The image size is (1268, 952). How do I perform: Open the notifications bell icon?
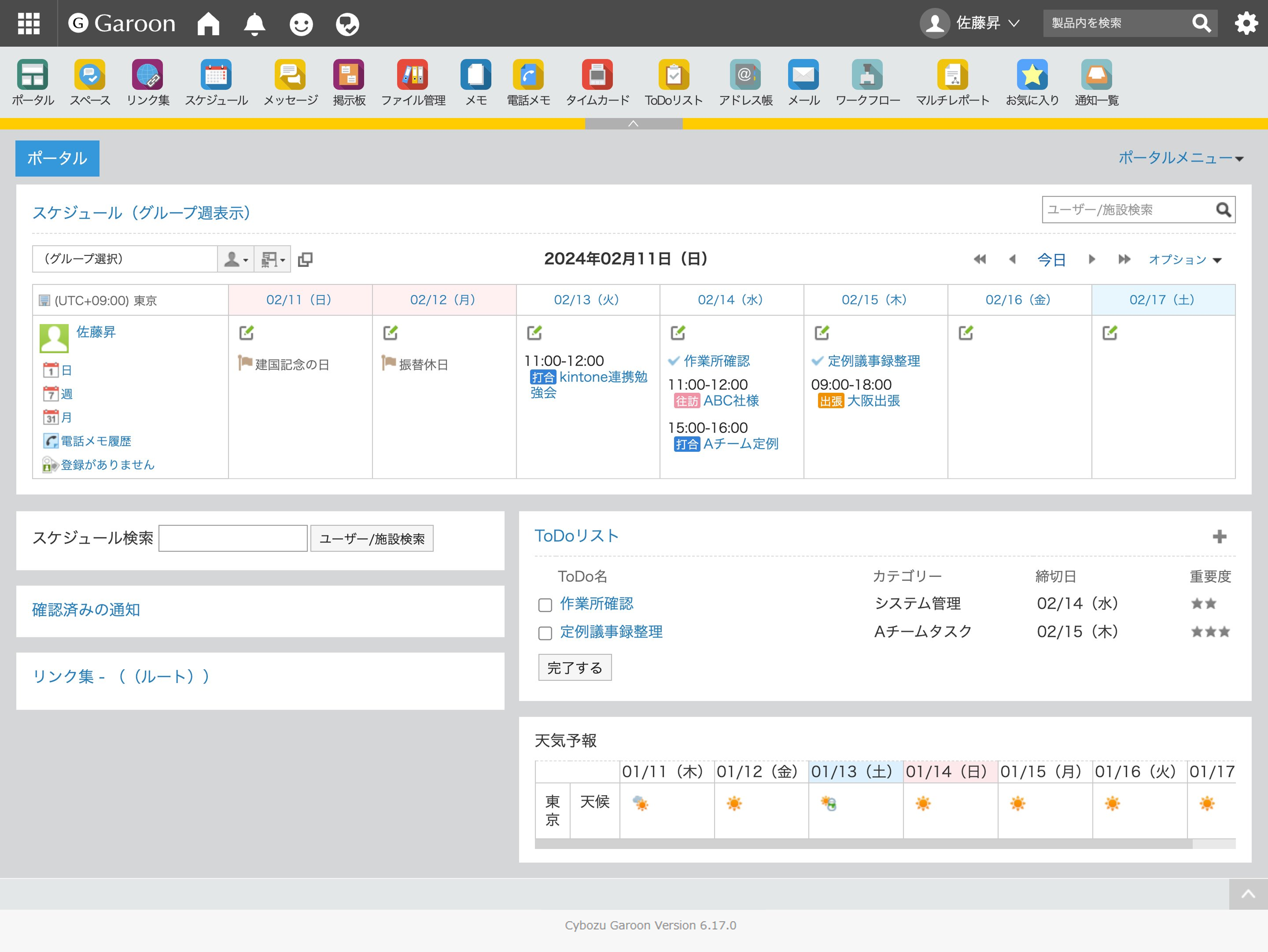point(255,24)
